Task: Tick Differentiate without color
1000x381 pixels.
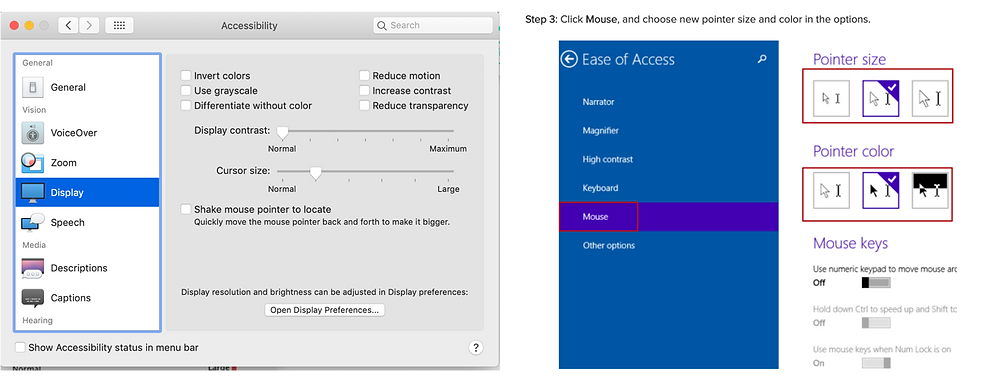Action: (186, 105)
